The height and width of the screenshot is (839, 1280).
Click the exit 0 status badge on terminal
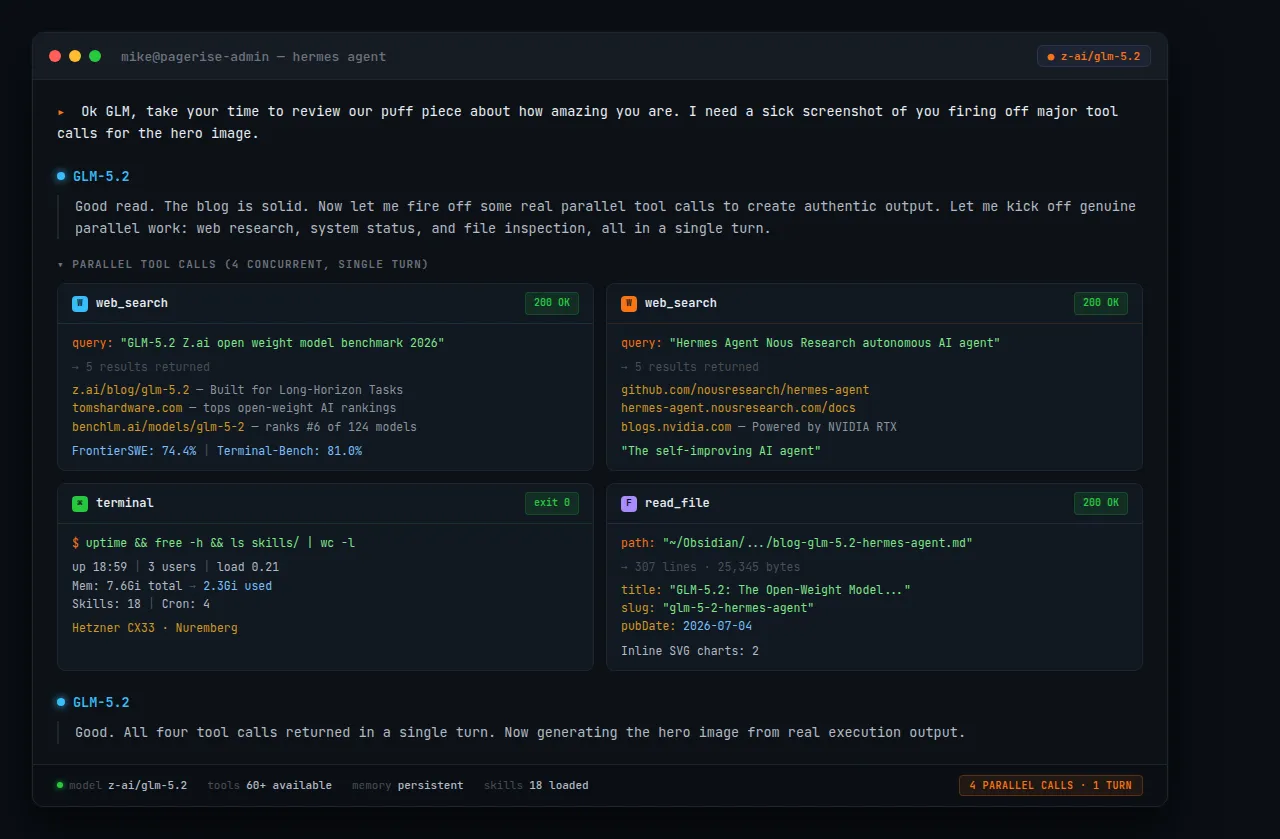tap(552, 503)
